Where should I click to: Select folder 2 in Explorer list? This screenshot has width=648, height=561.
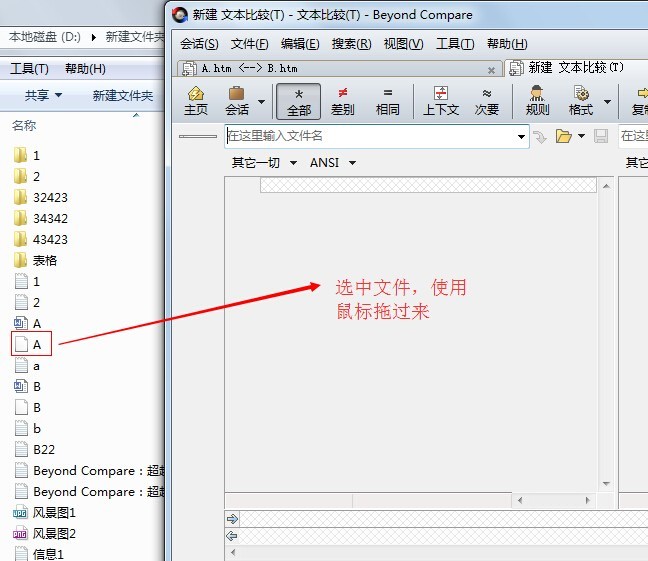[27, 177]
